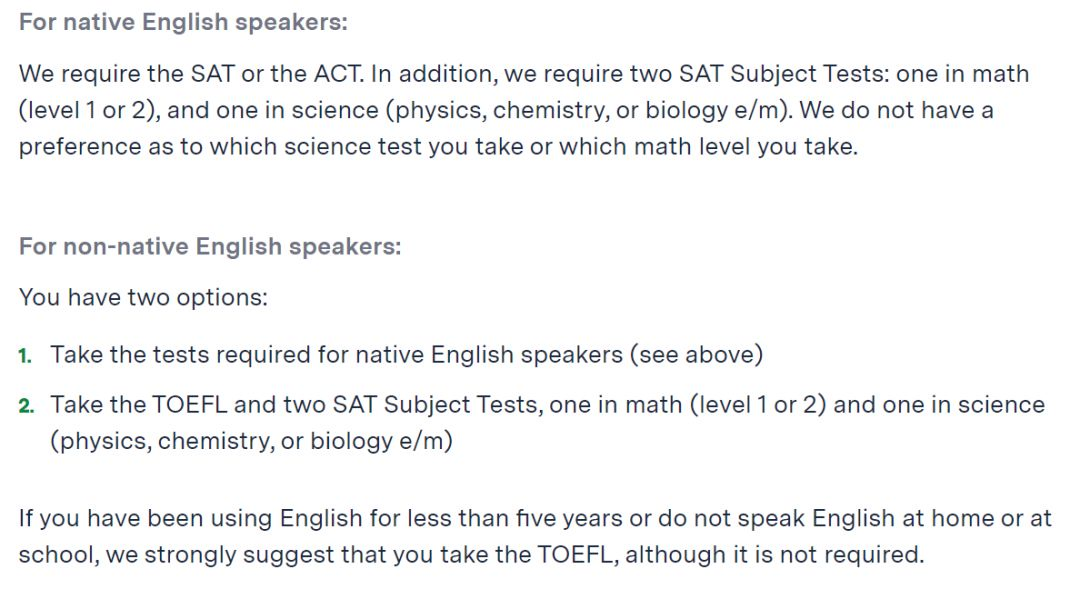
Task: Click the "For non-native English speakers:" heading
Action: click(x=210, y=246)
